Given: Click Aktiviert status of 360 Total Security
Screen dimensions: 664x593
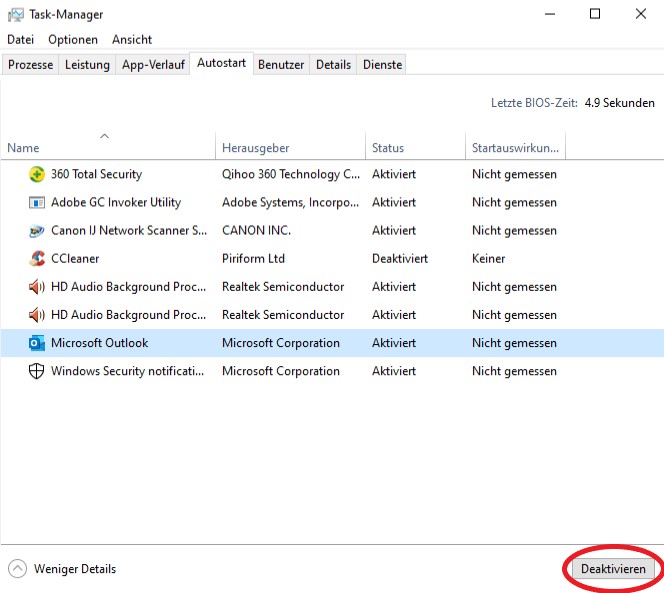Looking at the screenshot, I should point(394,174).
